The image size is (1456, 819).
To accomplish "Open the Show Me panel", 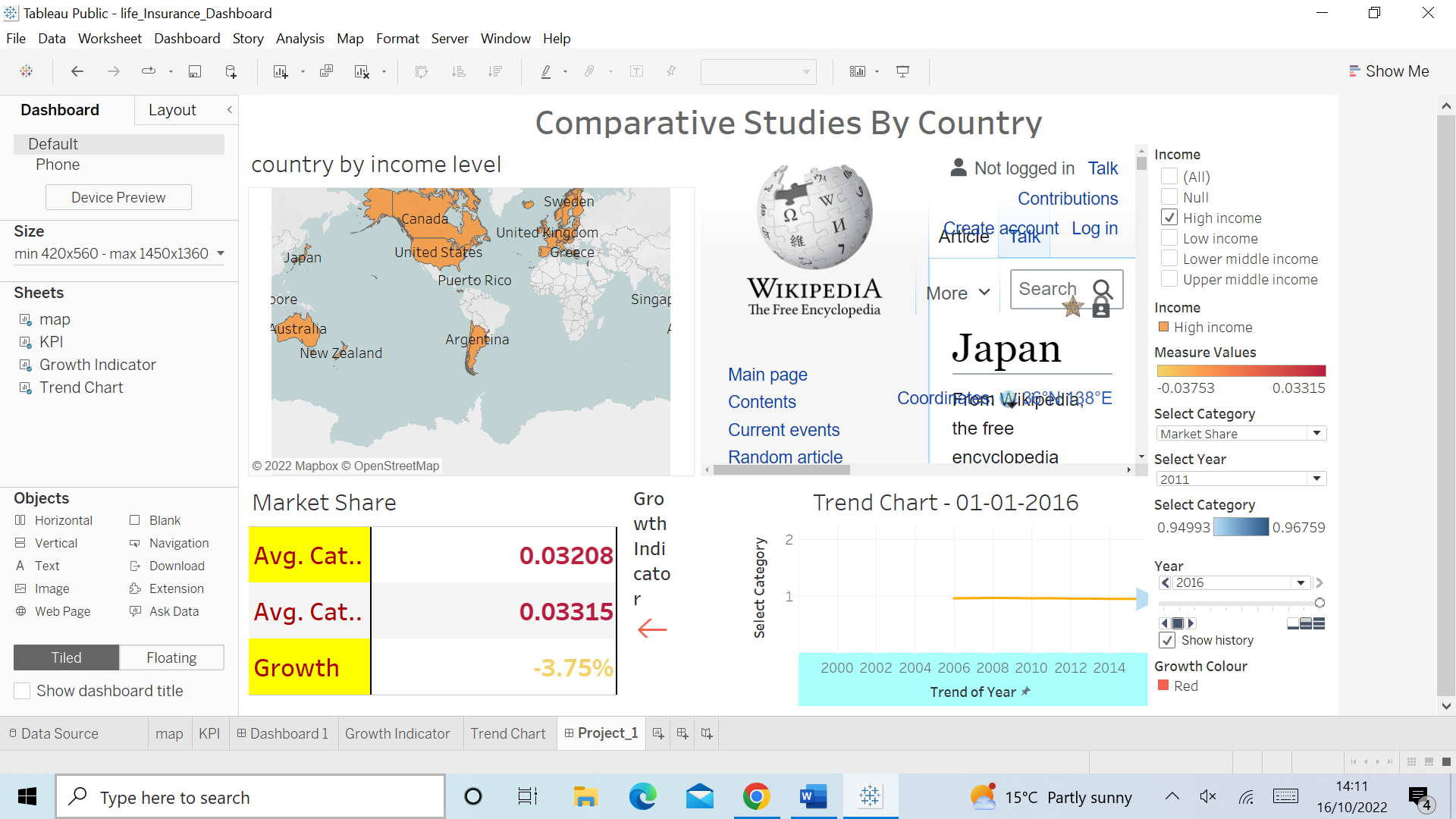I will click(1389, 71).
